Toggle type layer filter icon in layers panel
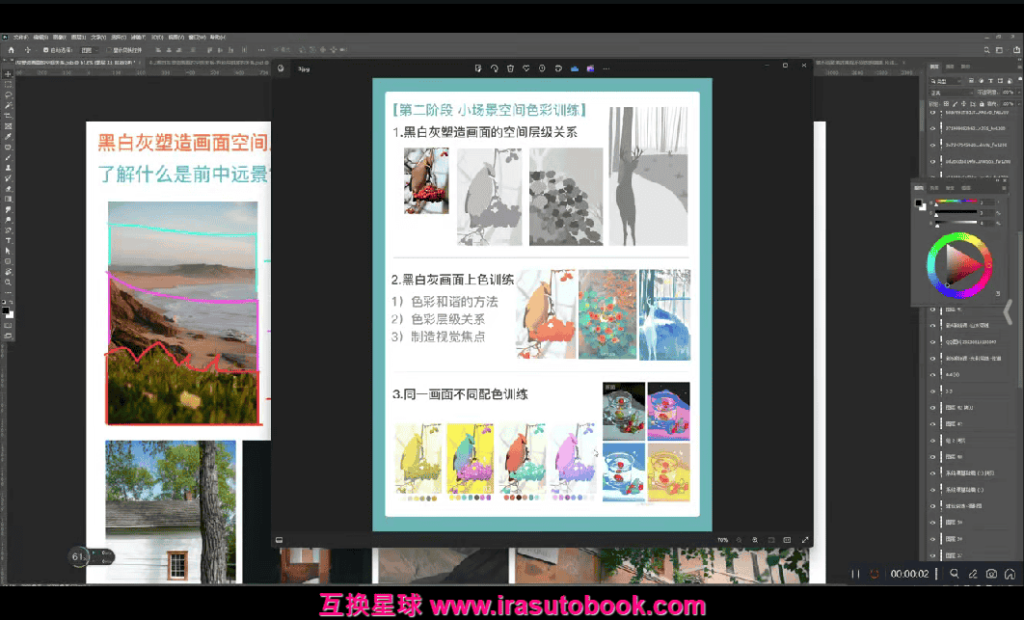 990,81
